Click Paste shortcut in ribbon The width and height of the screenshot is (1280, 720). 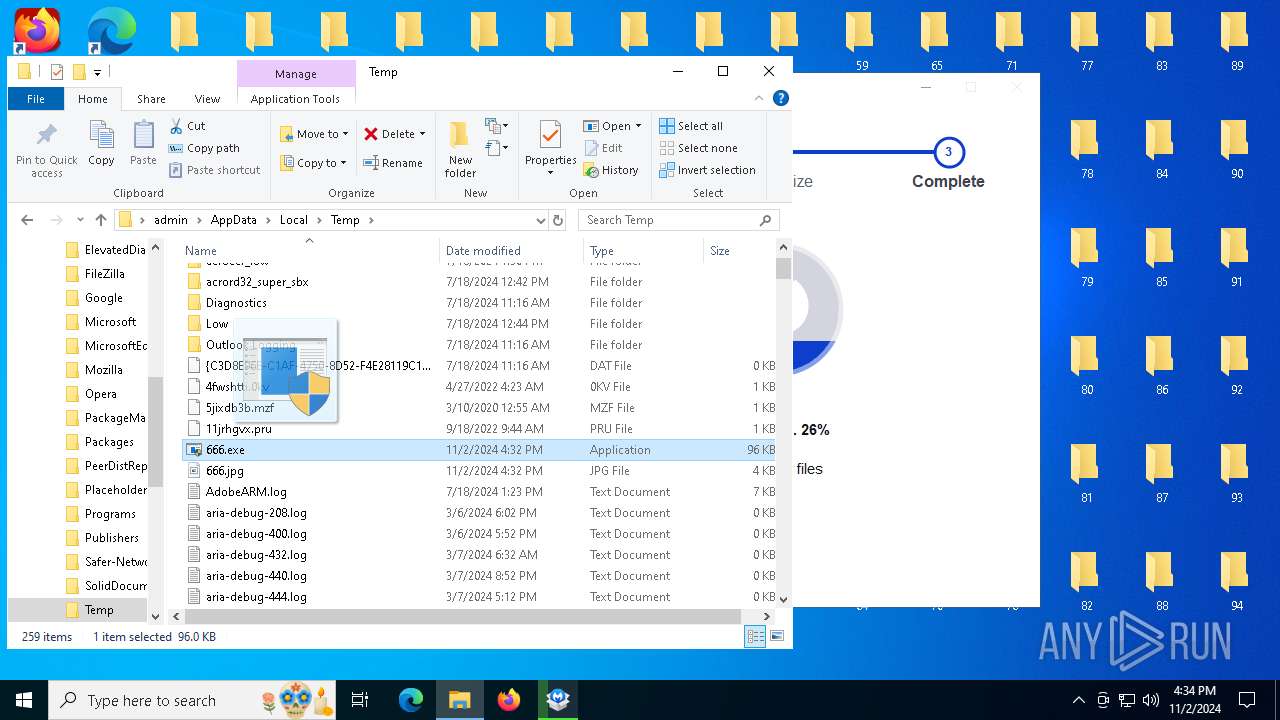click(x=214, y=170)
